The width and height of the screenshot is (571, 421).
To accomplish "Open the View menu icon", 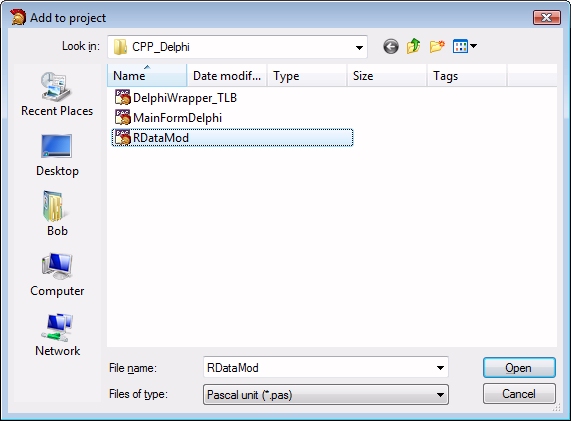I will 465,46.
